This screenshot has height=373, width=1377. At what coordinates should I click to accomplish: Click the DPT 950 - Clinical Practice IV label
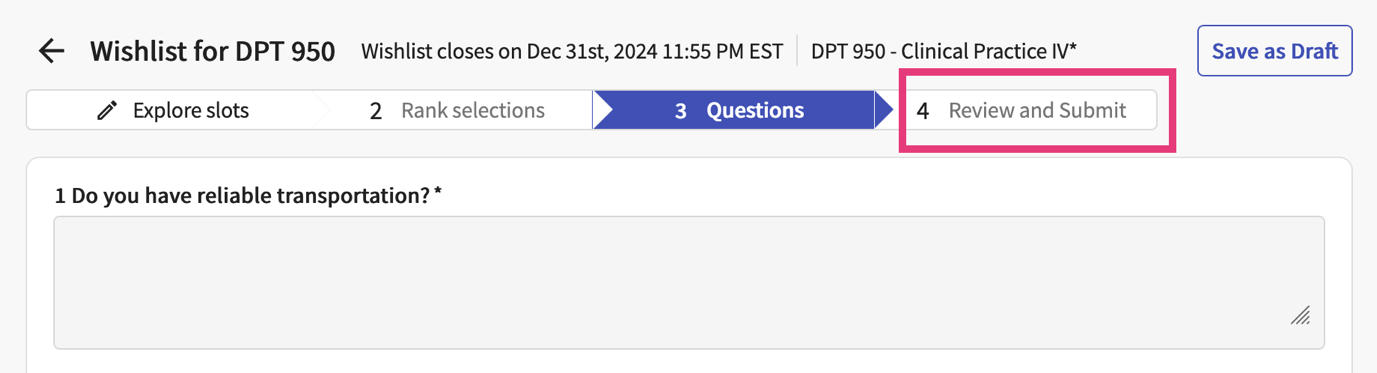click(944, 51)
